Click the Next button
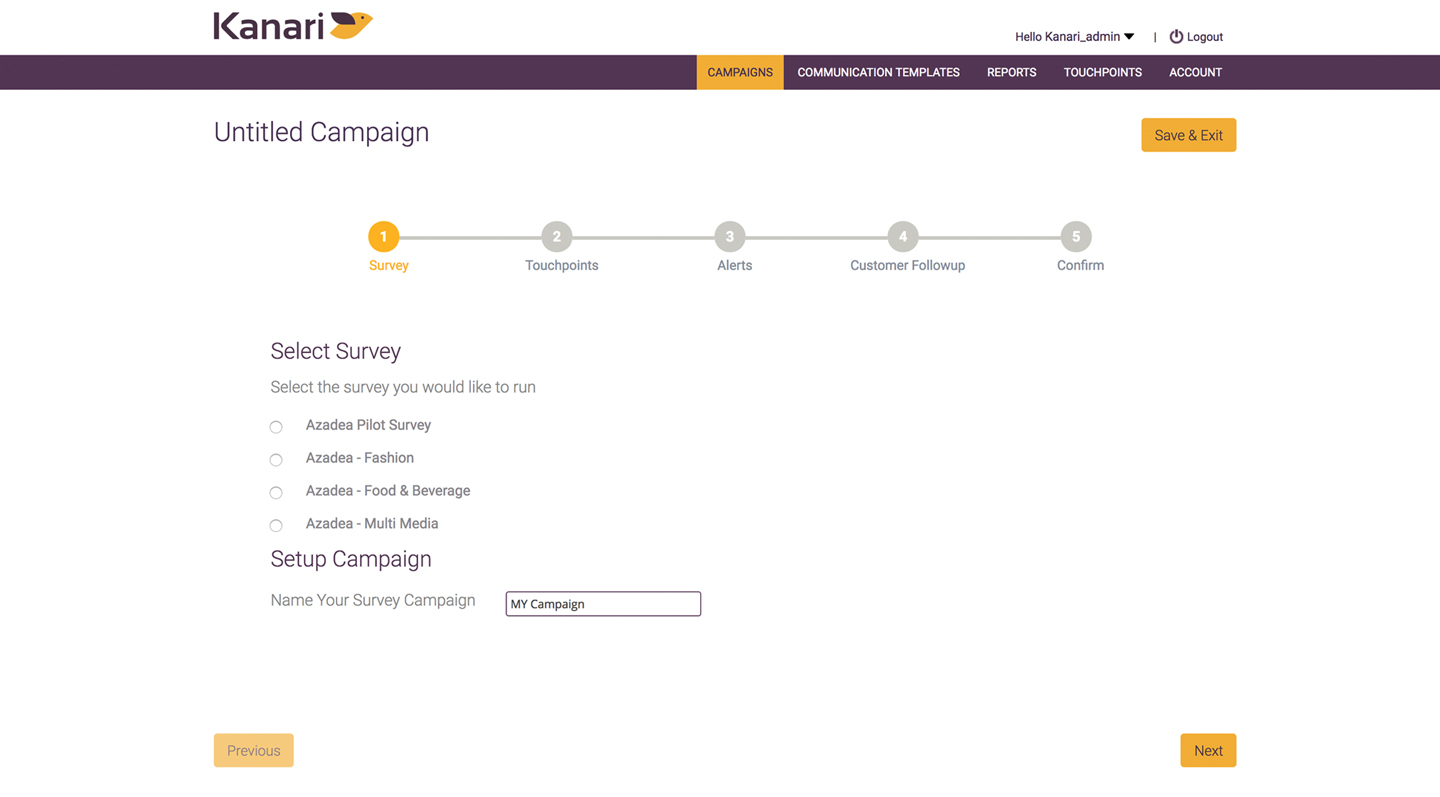 1208,751
